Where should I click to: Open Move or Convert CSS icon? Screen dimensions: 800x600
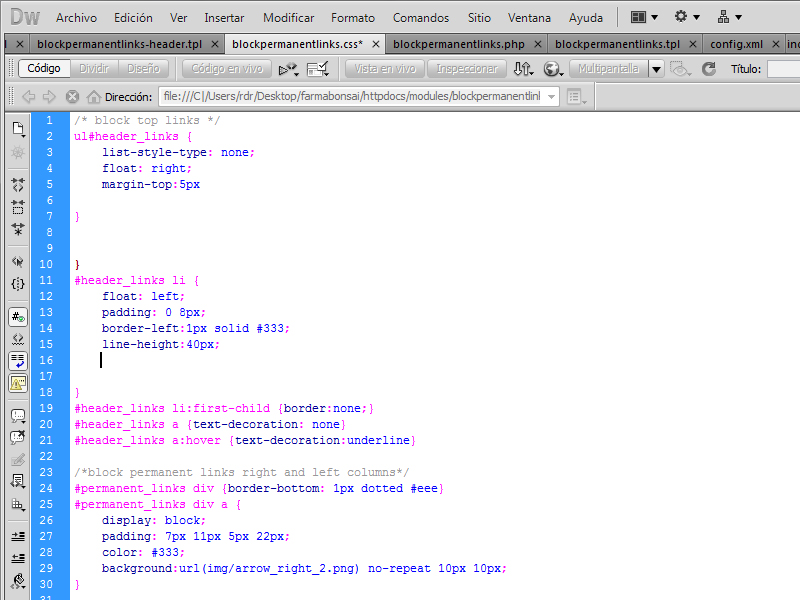pos(18,504)
